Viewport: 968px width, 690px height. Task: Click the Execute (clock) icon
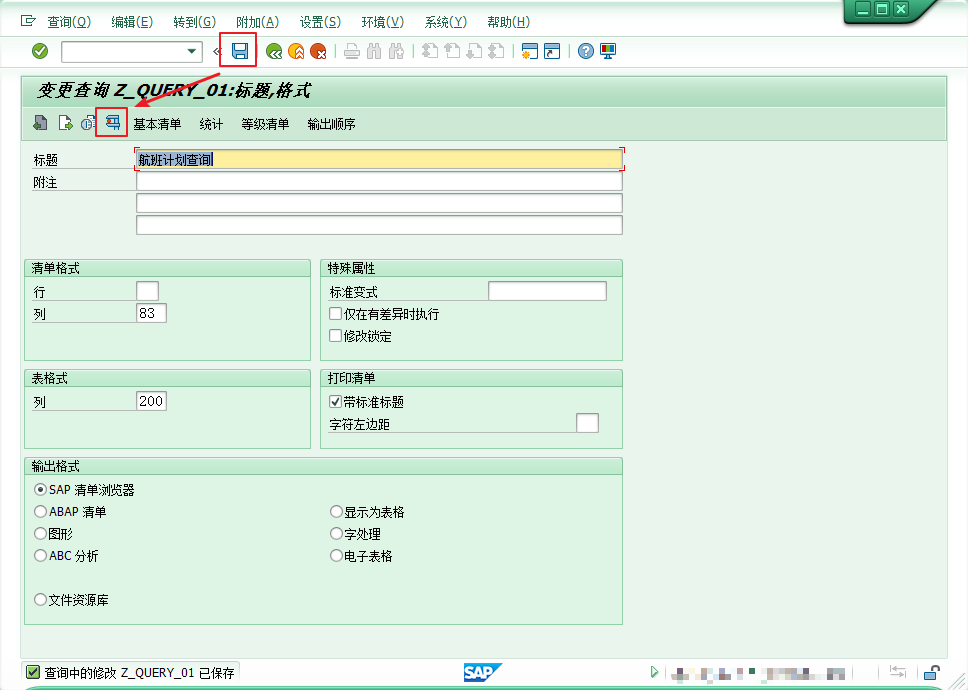[87, 123]
